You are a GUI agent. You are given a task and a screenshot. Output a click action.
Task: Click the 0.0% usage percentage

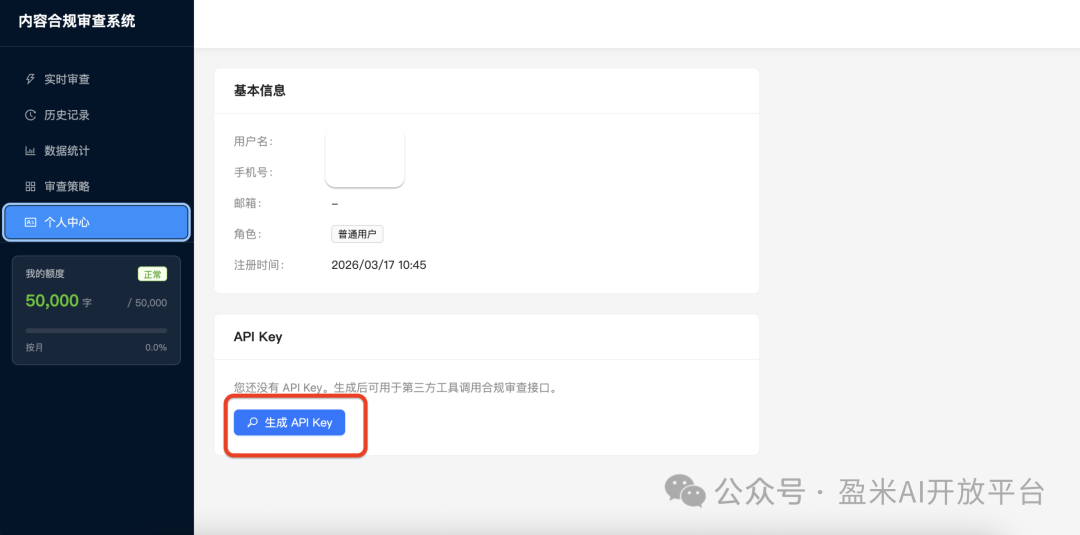156,348
